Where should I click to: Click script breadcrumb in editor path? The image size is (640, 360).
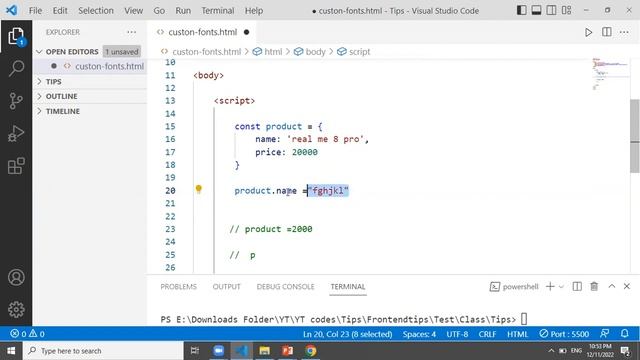pos(354,52)
